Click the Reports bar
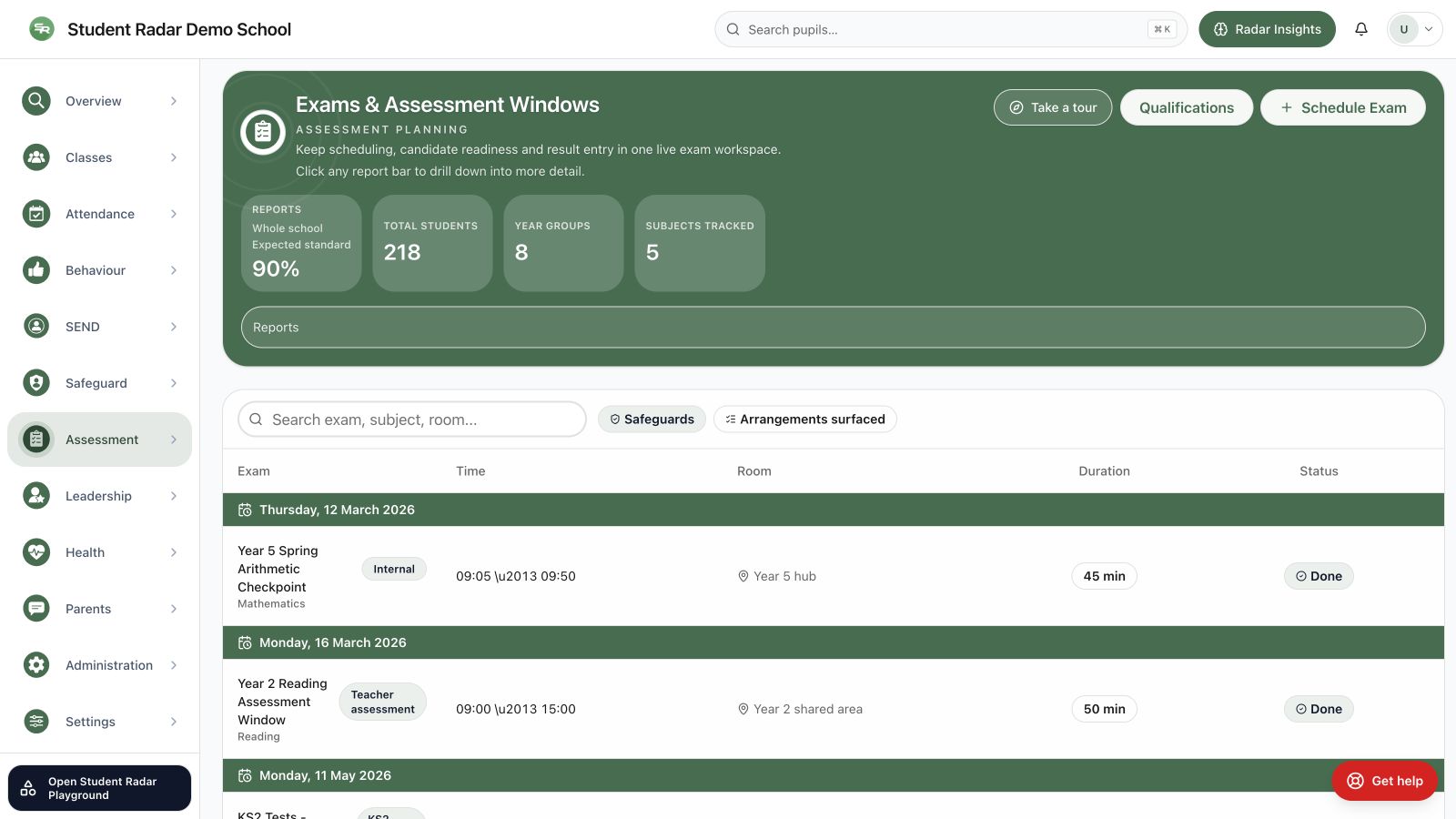This screenshot has height=819, width=1456. pos(834,328)
